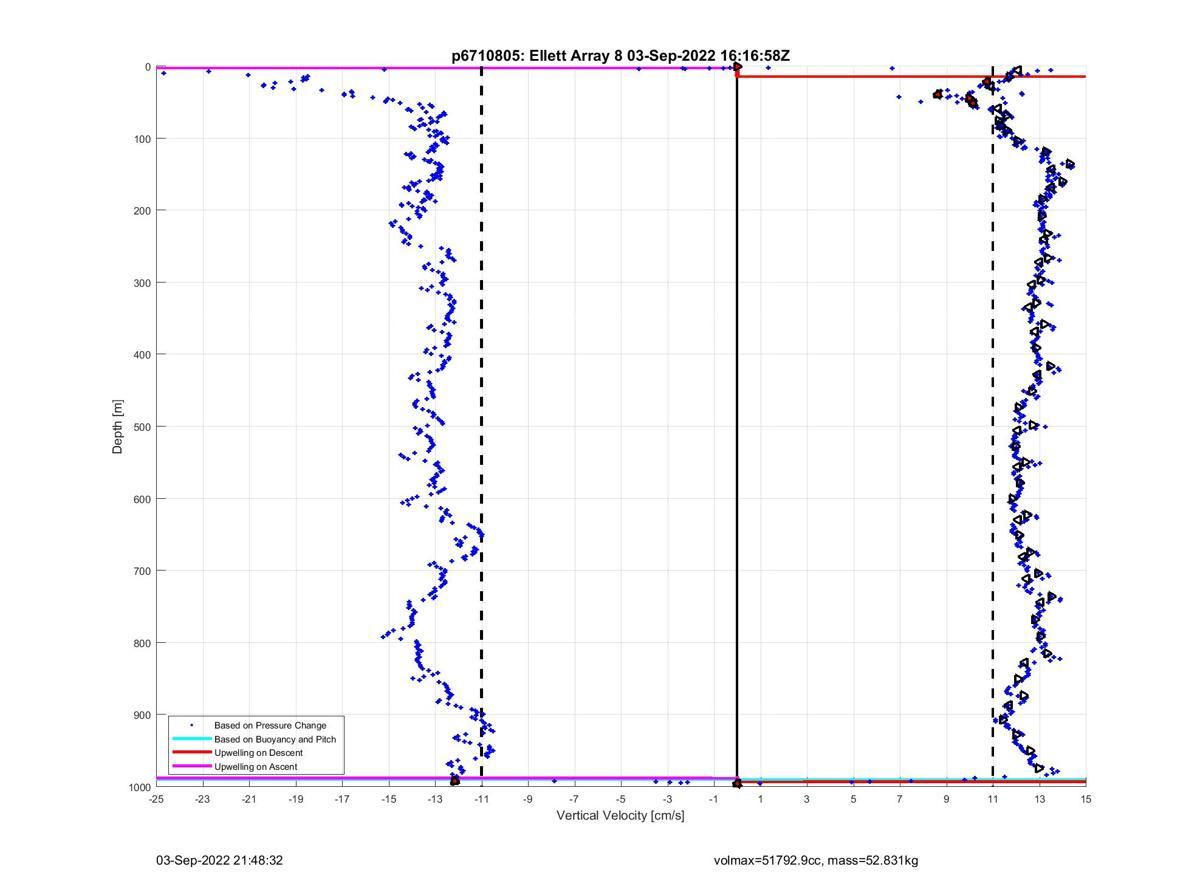The height and width of the screenshot is (885, 1200).
Task: Click x-axis tick label '15'
Action: (x=1086, y=799)
